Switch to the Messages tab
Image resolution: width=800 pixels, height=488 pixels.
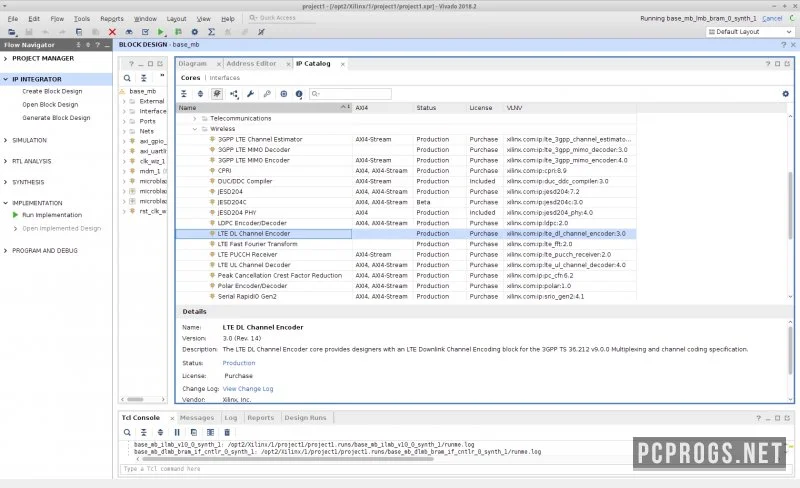(197, 418)
